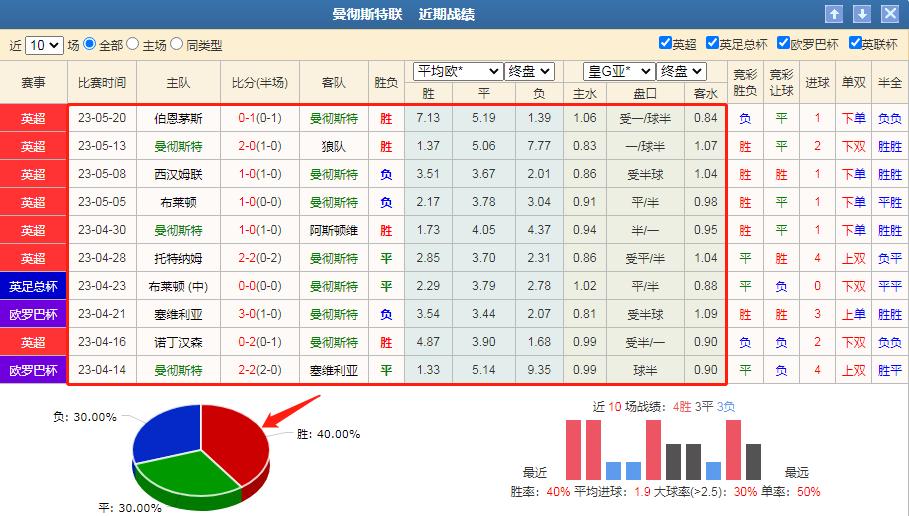Click score 0-2(0-1) against 诺丁汉森

(260, 342)
